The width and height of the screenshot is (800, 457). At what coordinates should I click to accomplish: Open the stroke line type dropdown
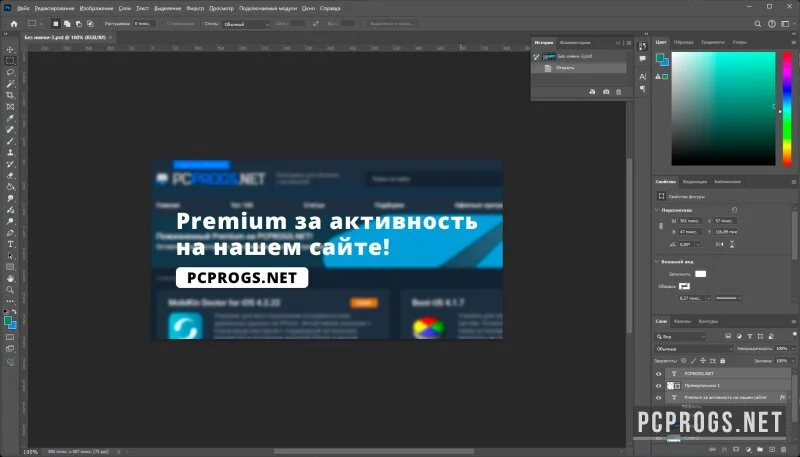[729, 298]
